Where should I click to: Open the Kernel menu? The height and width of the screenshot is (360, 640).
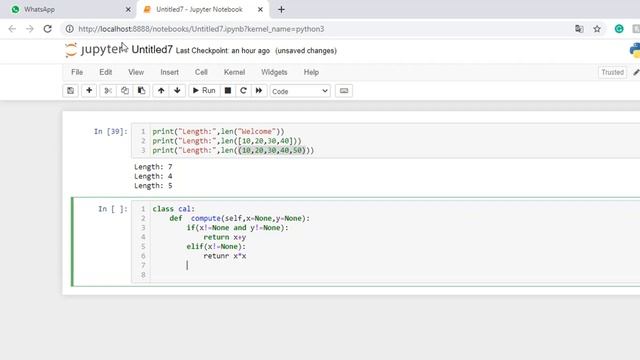(x=234, y=72)
